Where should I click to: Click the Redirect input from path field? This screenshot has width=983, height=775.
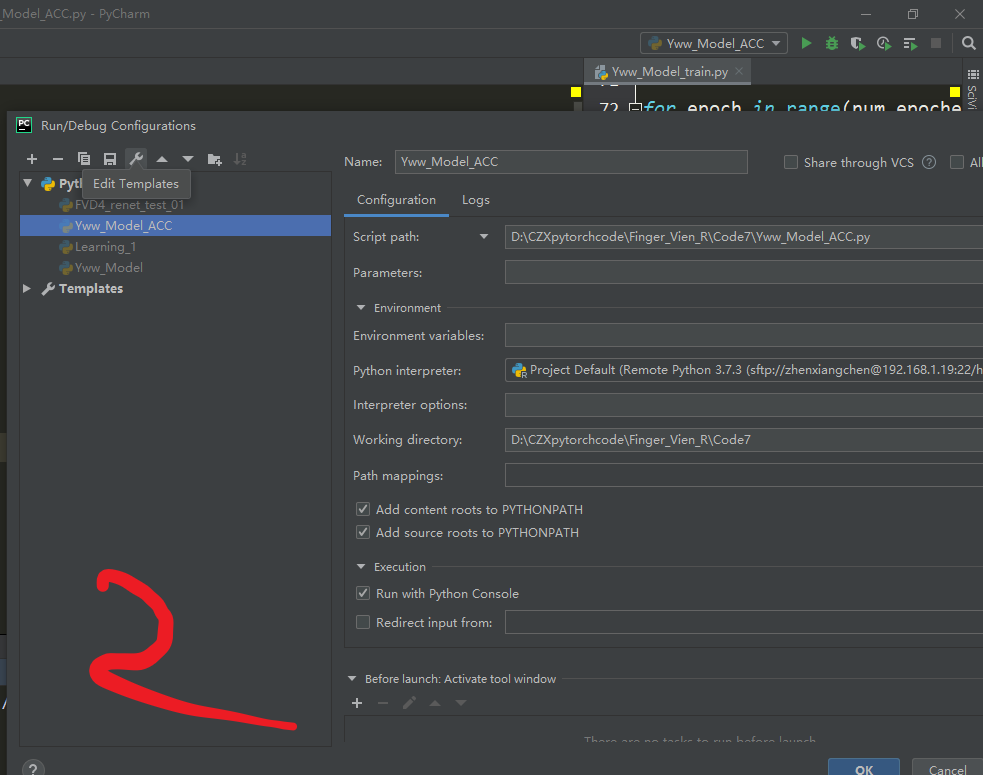click(744, 623)
